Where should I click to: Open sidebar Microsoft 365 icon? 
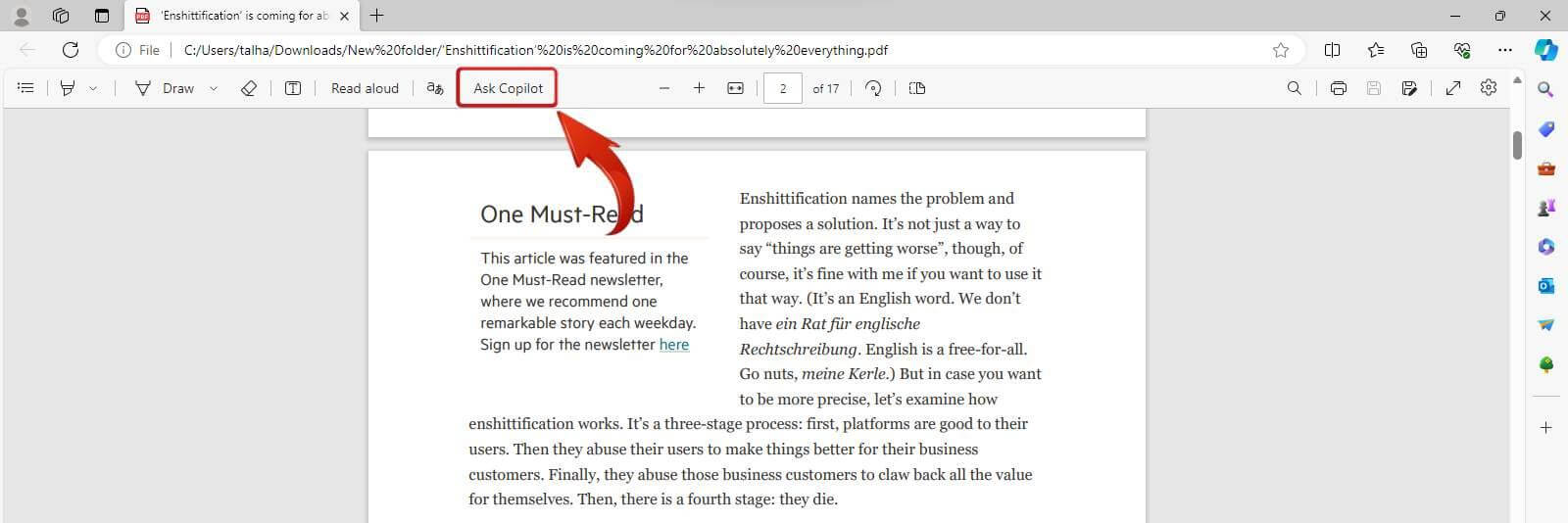(1545, 247)
